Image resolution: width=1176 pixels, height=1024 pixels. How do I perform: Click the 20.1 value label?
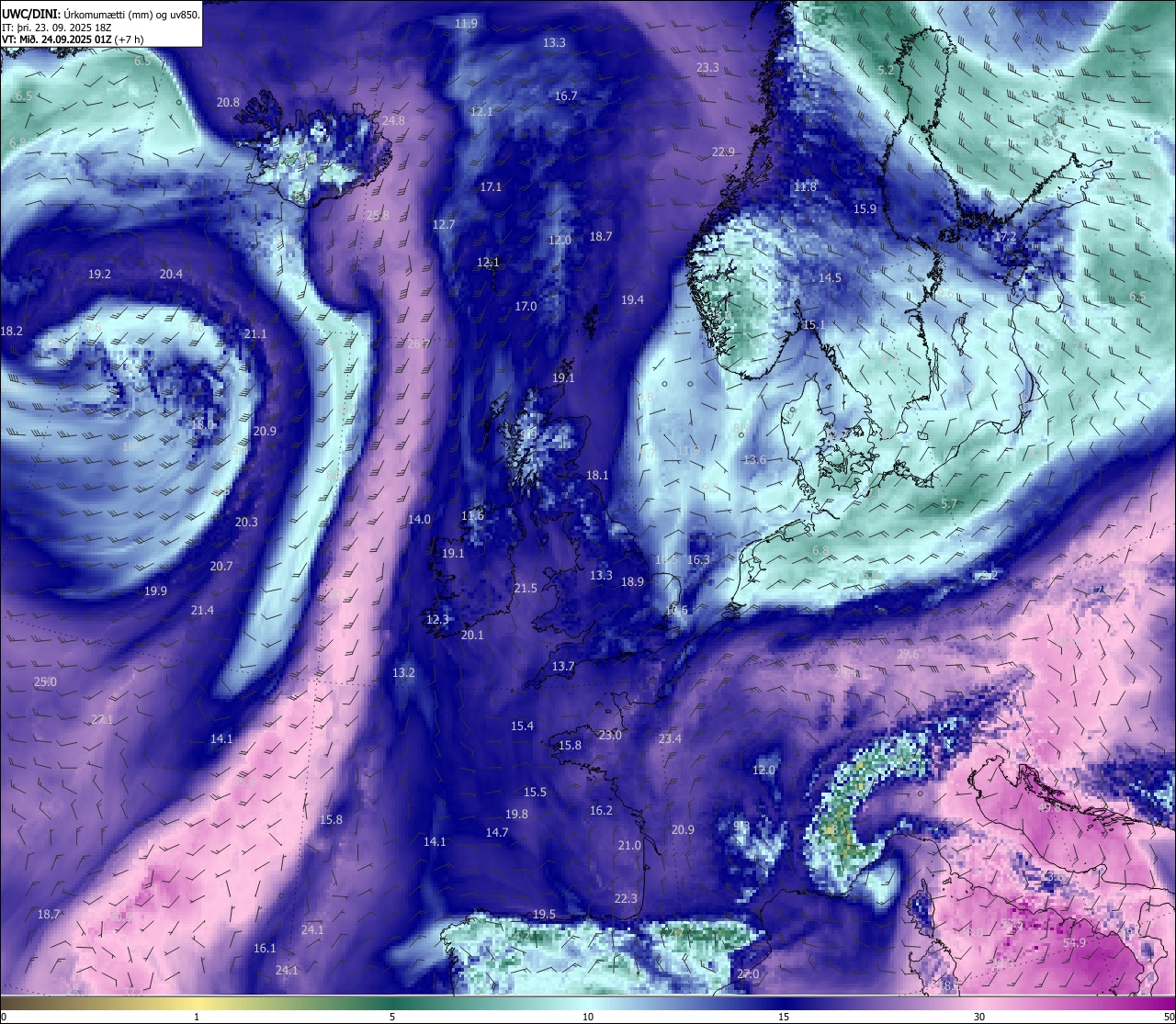[x=472, y=635]
